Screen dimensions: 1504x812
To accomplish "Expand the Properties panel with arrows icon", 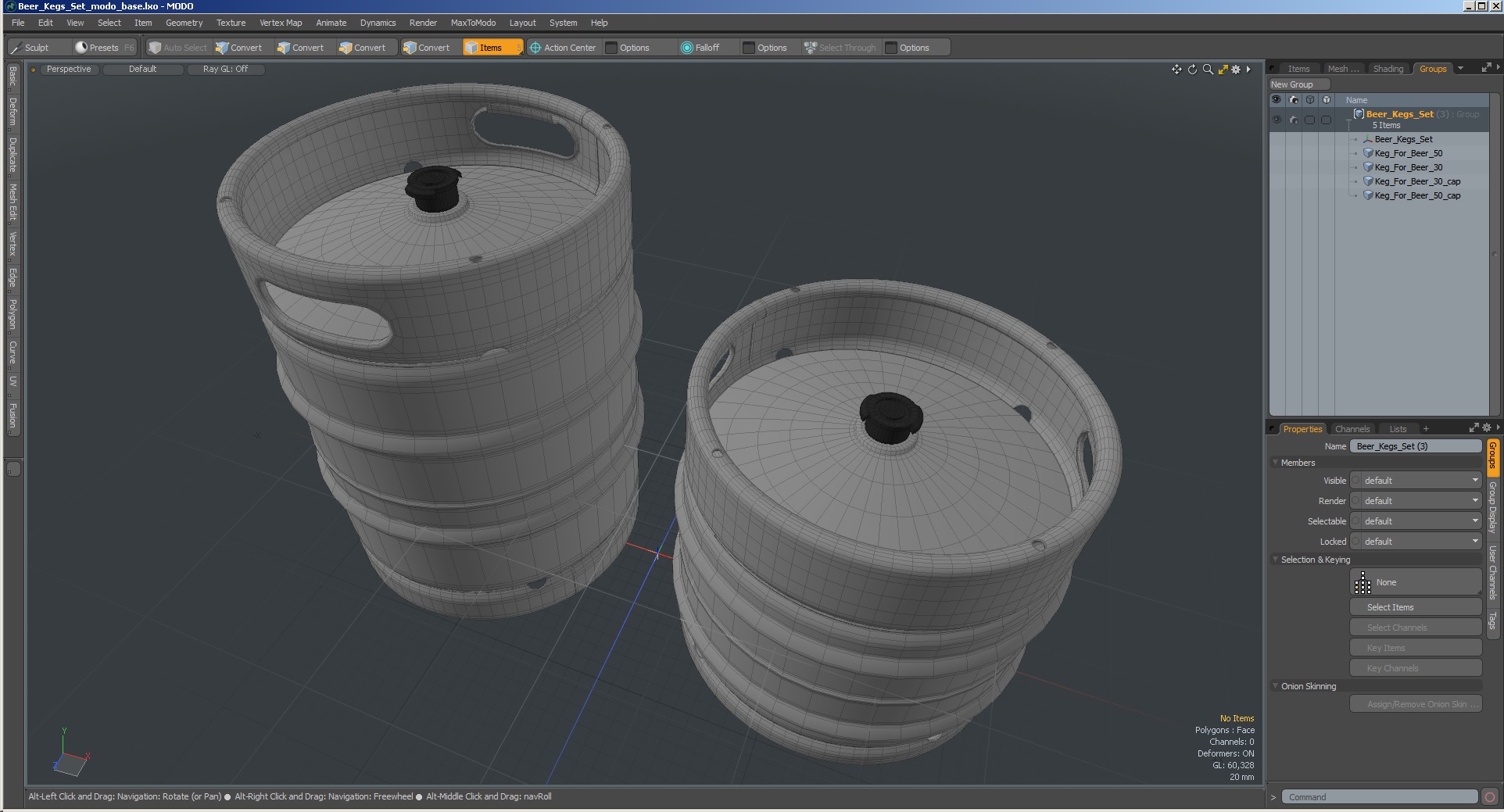I will point(1474,428).
